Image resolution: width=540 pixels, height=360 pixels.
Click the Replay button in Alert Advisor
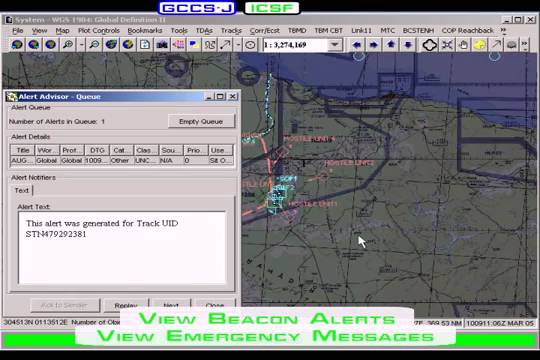126,305
